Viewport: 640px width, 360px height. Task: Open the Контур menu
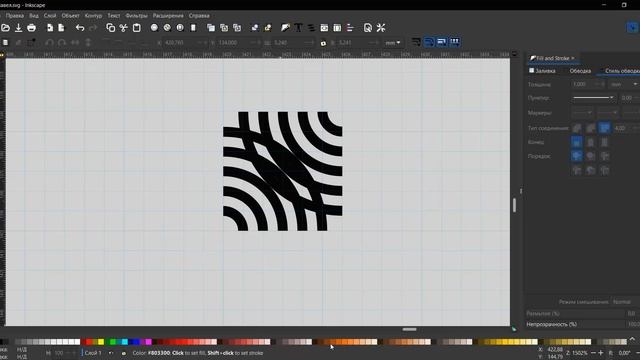93,16
